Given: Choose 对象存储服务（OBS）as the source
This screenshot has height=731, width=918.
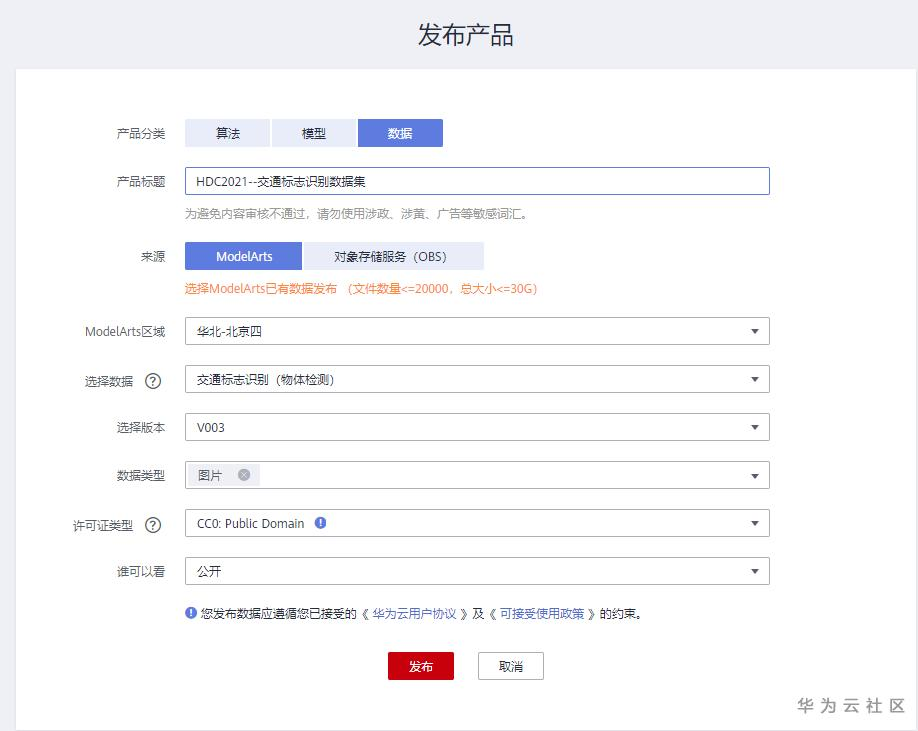Looking at the screenshot, I should [x=392, y=256].
